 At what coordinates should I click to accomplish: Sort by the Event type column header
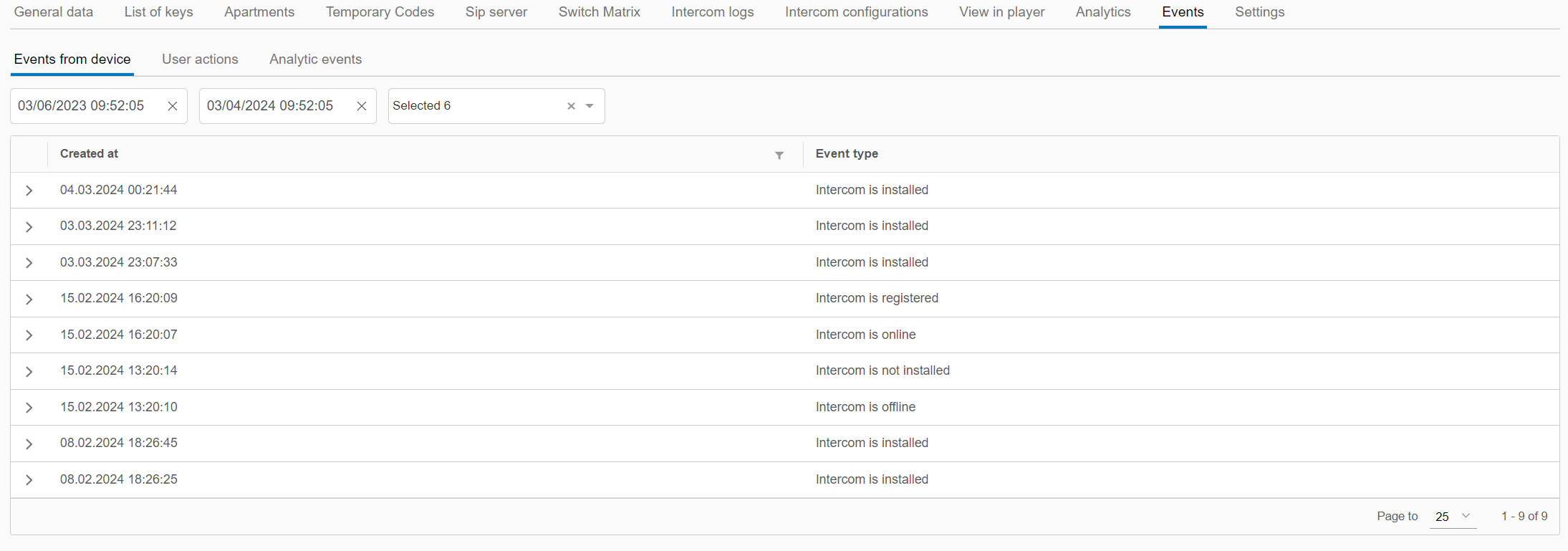847,154
